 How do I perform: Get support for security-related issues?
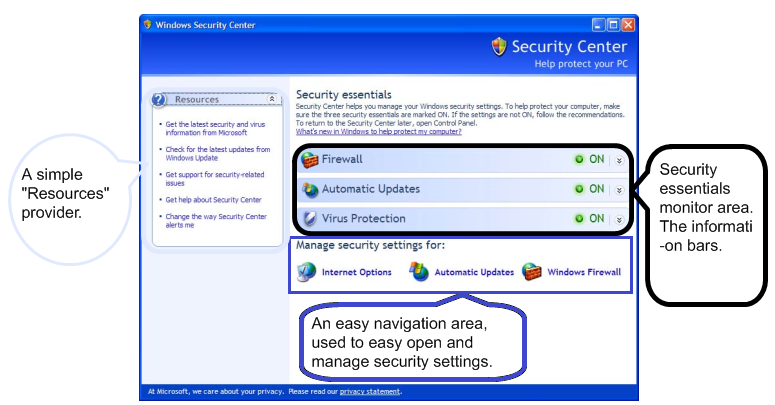coord(215,179)
